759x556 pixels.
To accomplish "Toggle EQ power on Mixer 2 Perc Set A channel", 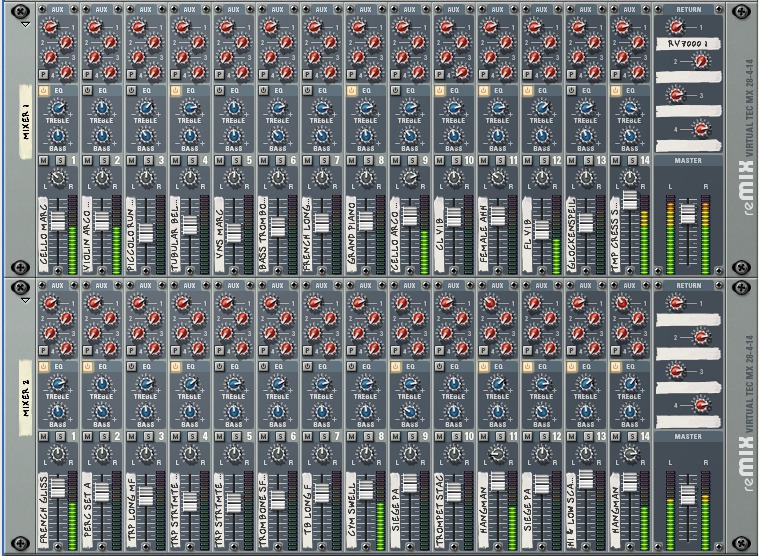I will (87, 368).
